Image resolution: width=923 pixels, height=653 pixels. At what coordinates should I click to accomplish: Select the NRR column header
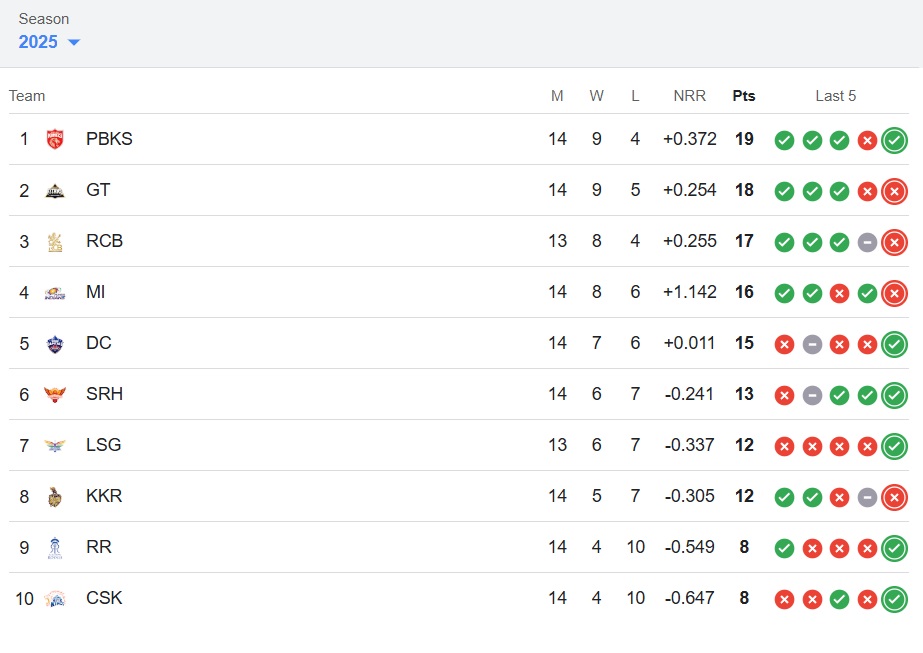click(689, 96)
